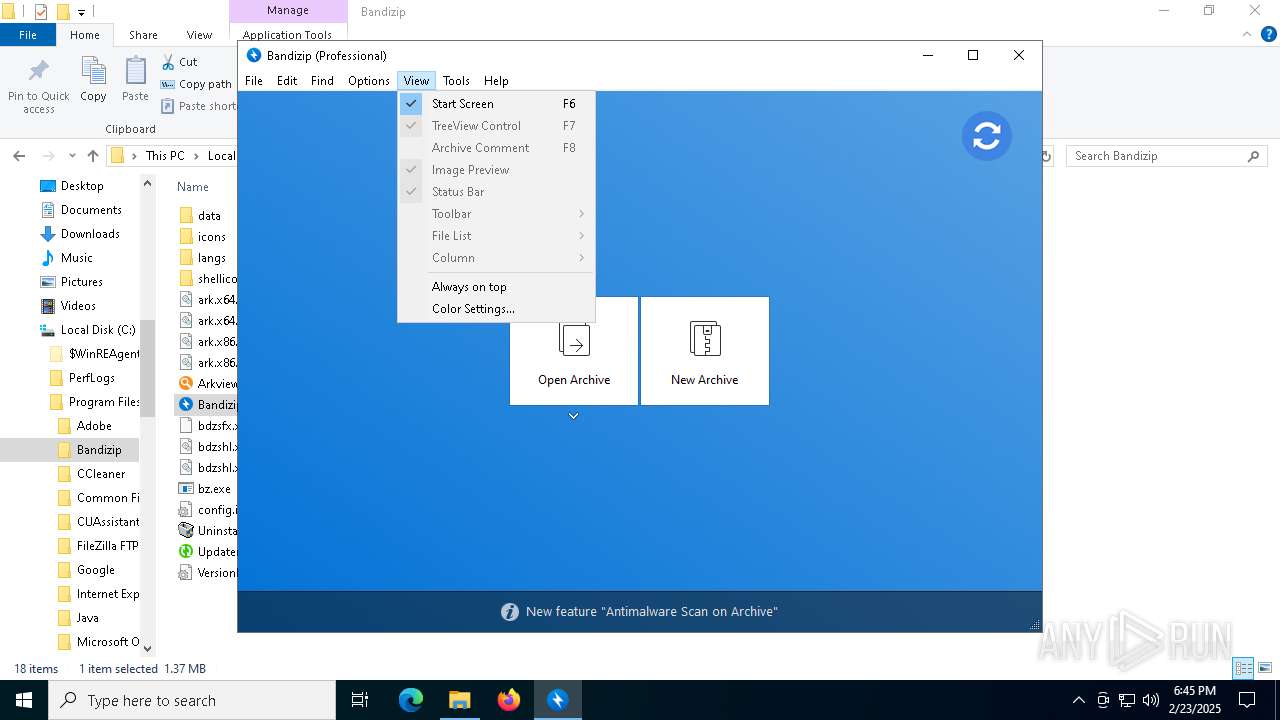Click the This PC breadcrumb in address bar
The image size is (1280, 720).
click(165, 156)
